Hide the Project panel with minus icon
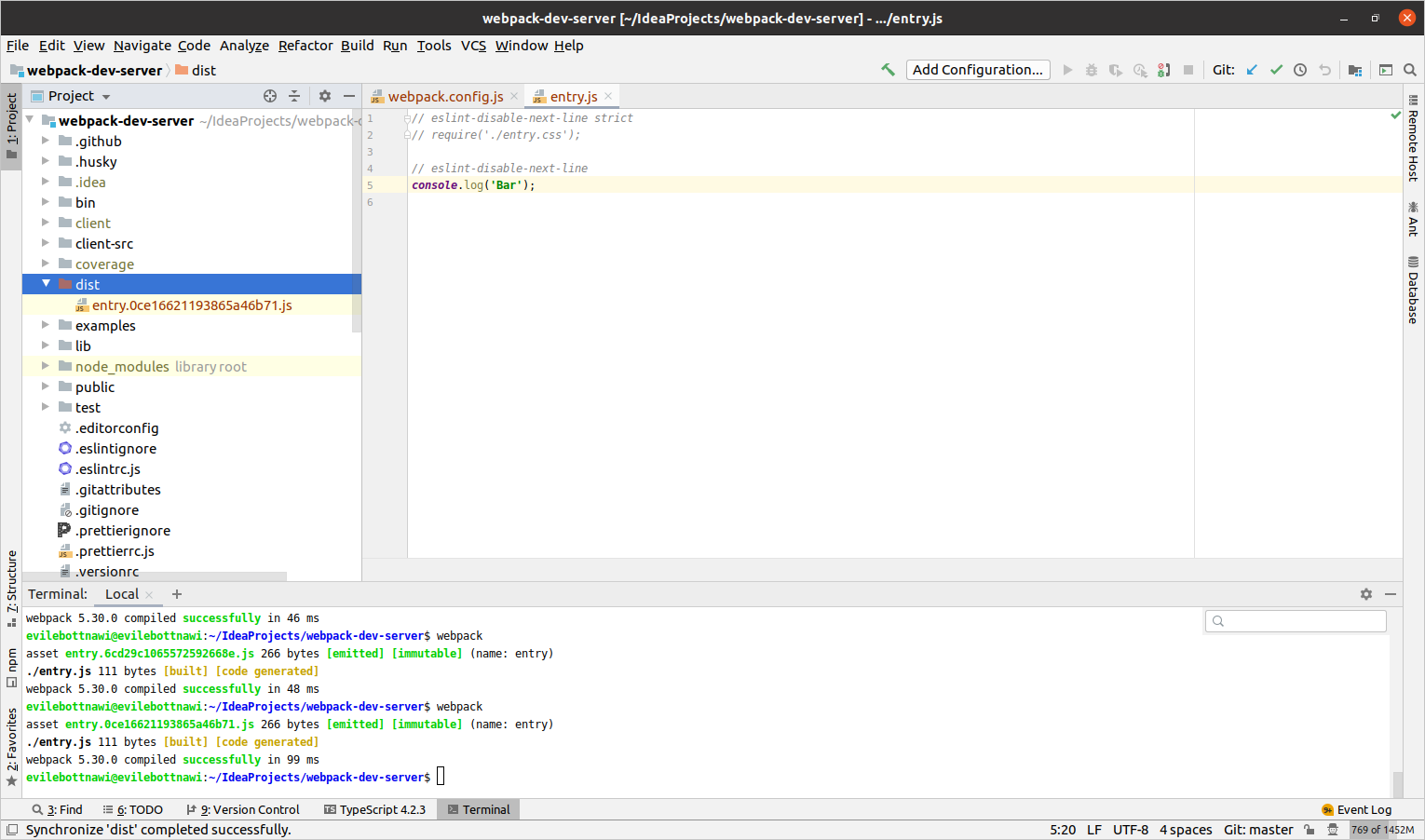1425x840 pixels. [x=349, y=96]
